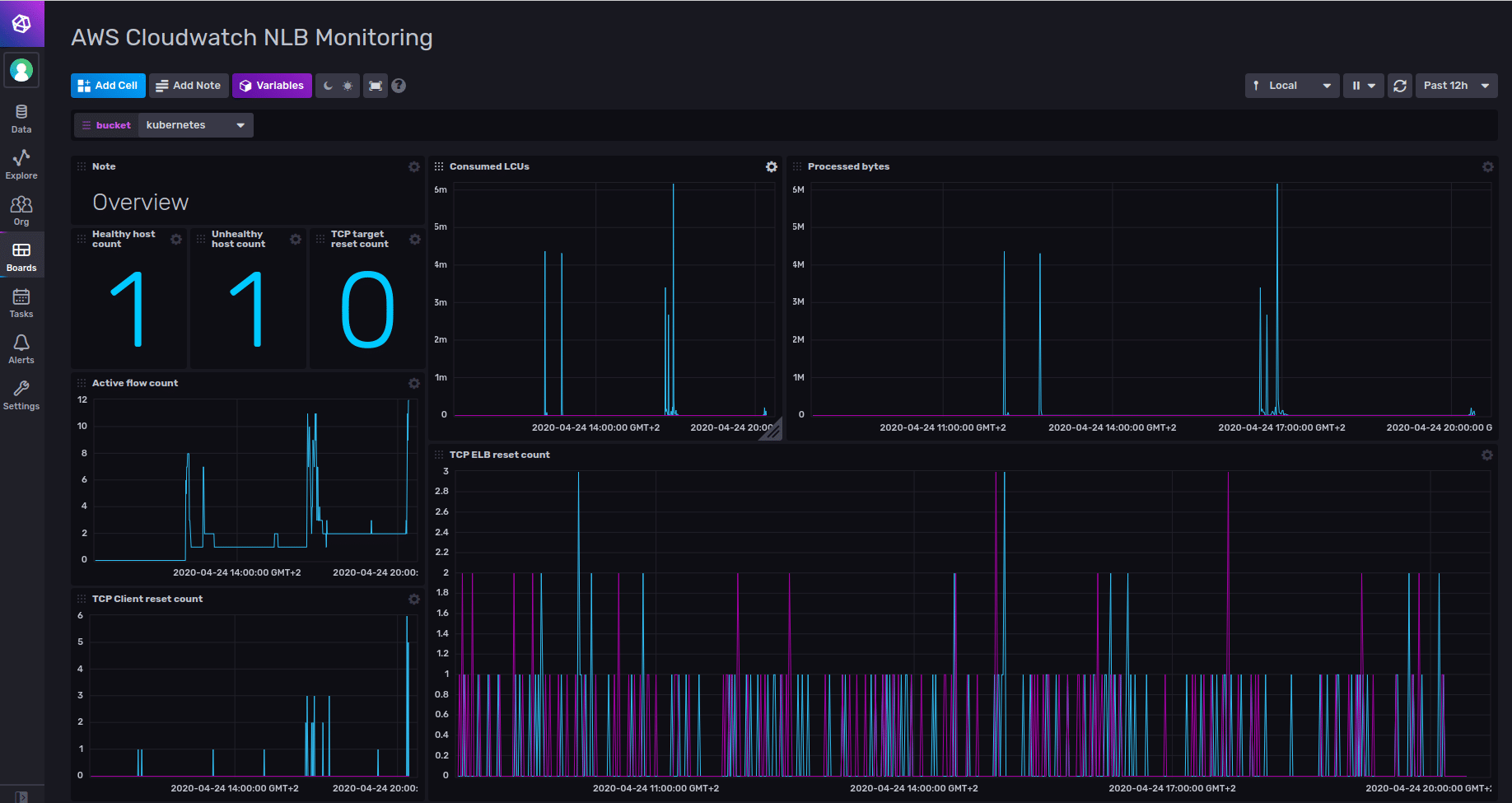Click the Add Cell button
The width and height of the screenshot is (1512, 803).
point(107,85)
